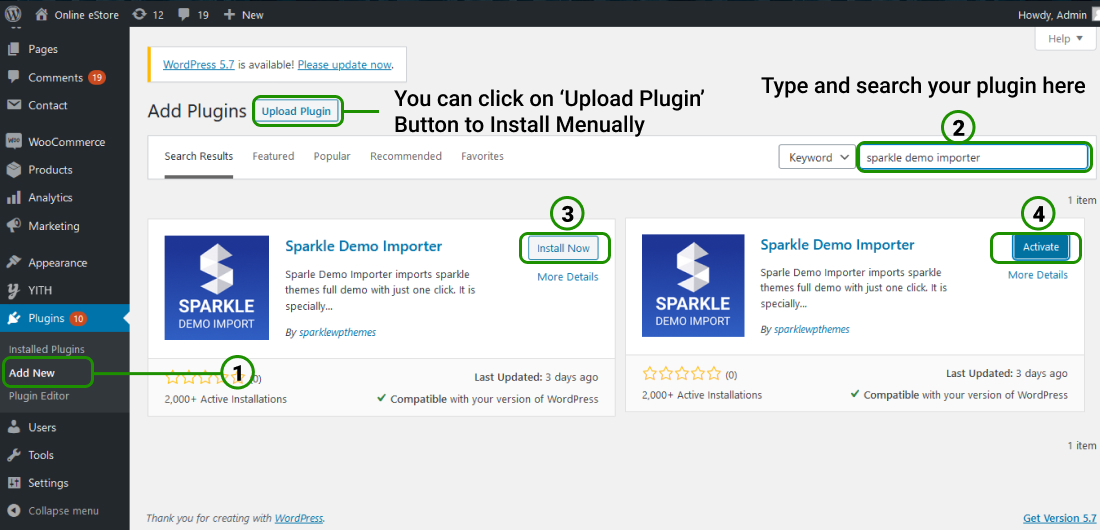Click sparklewpthemes author link in right card
The width and height of the screenshot is (1100, 530).
812,329
